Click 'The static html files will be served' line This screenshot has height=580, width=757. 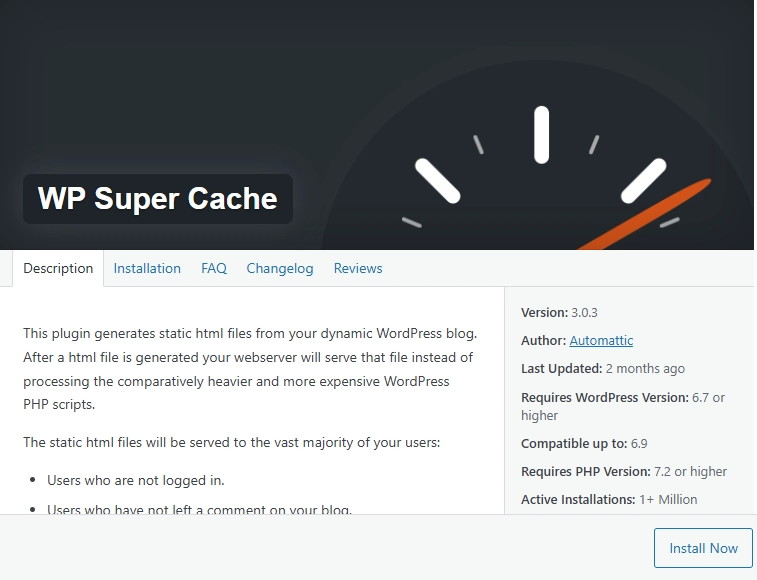232,442
